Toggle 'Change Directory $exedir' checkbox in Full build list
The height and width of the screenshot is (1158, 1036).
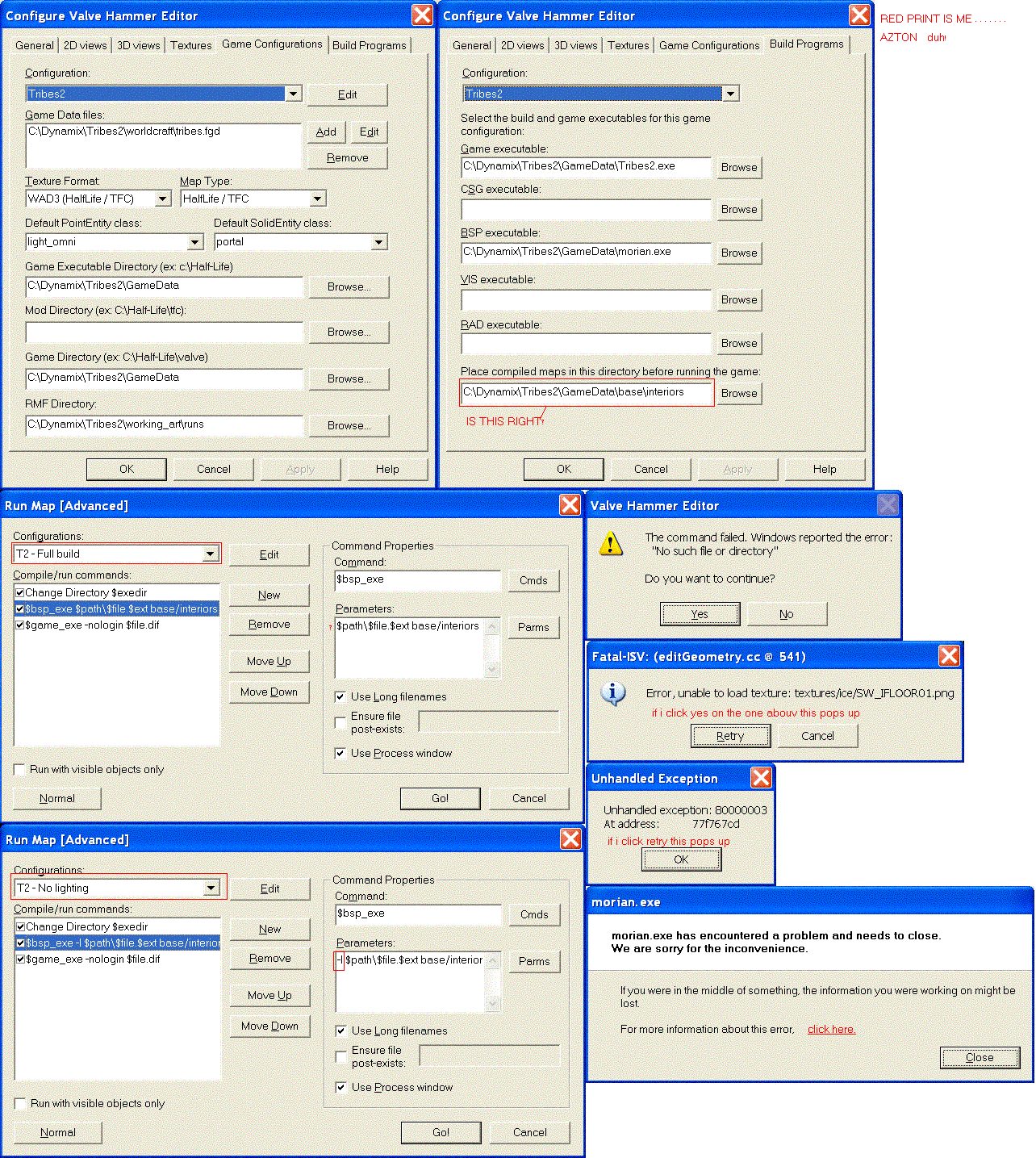point(20,592)
